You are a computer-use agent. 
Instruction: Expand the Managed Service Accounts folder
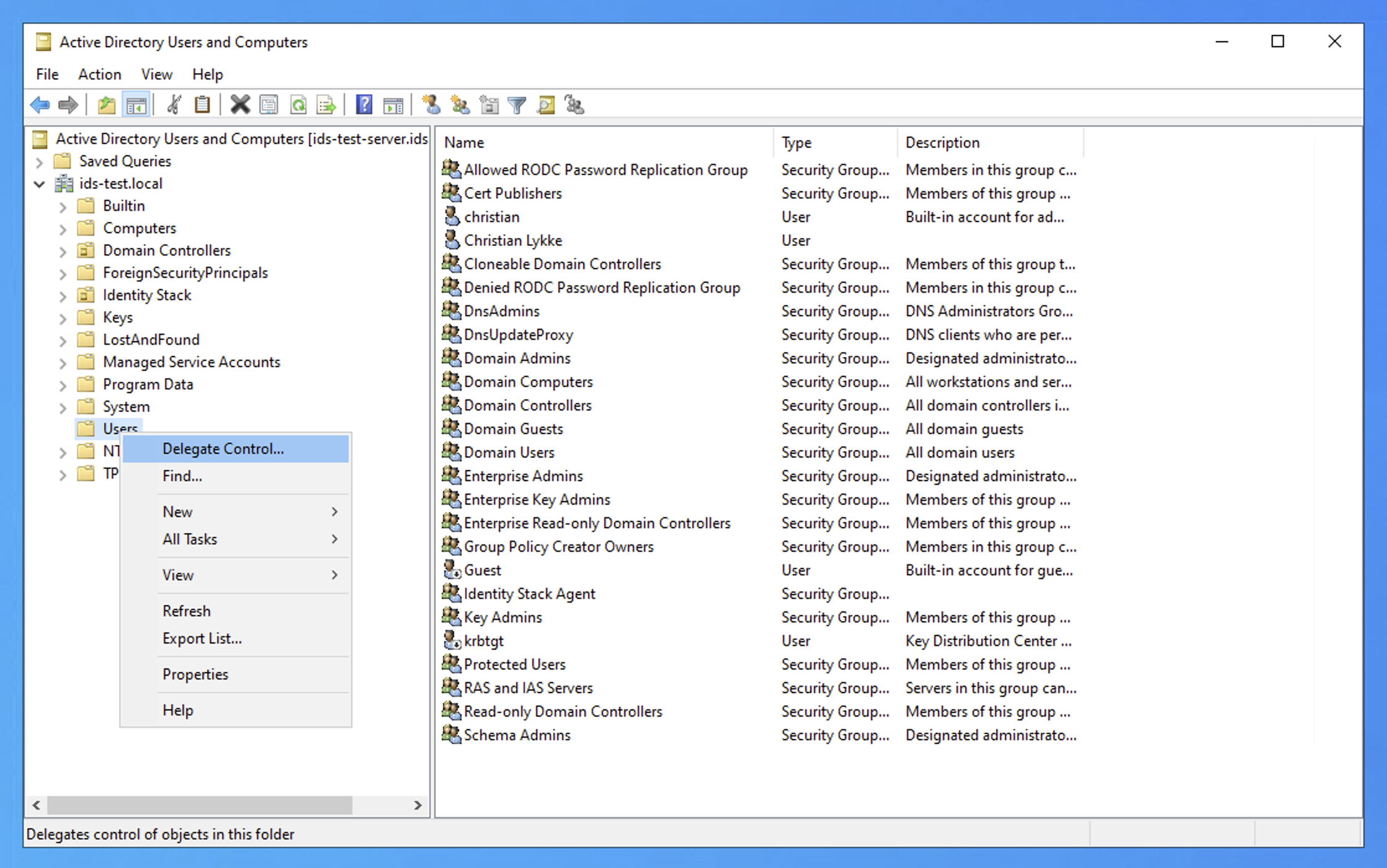[x=63, y=363]
